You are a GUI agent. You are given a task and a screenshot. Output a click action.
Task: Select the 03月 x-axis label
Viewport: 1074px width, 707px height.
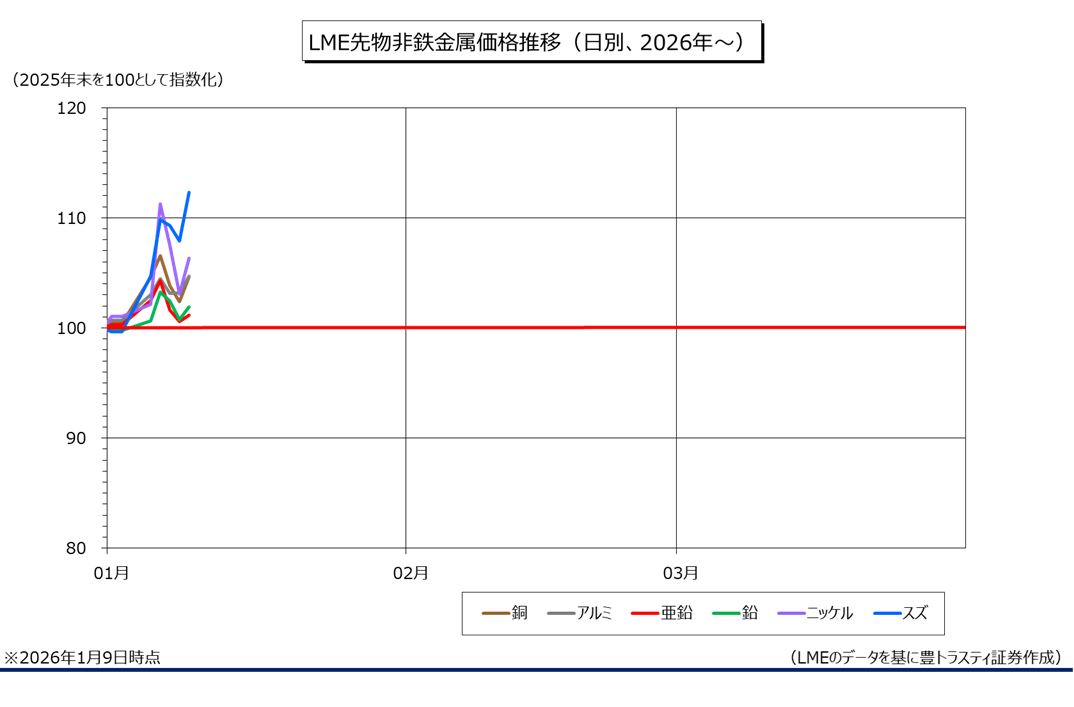(x=680, y=573)
